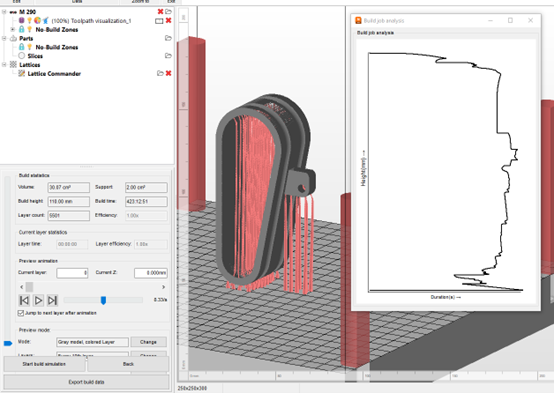Collapse the Parts tree node
The height and width of the screenshot is (393, 554).
[4, 38]
